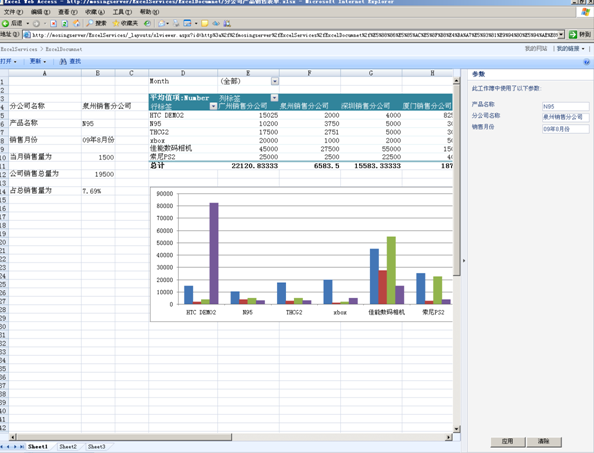Open the Edit icon dropdown arrow
Image resolution: width=594 pixels, height=453 pixels.
[x=196, y=23]
